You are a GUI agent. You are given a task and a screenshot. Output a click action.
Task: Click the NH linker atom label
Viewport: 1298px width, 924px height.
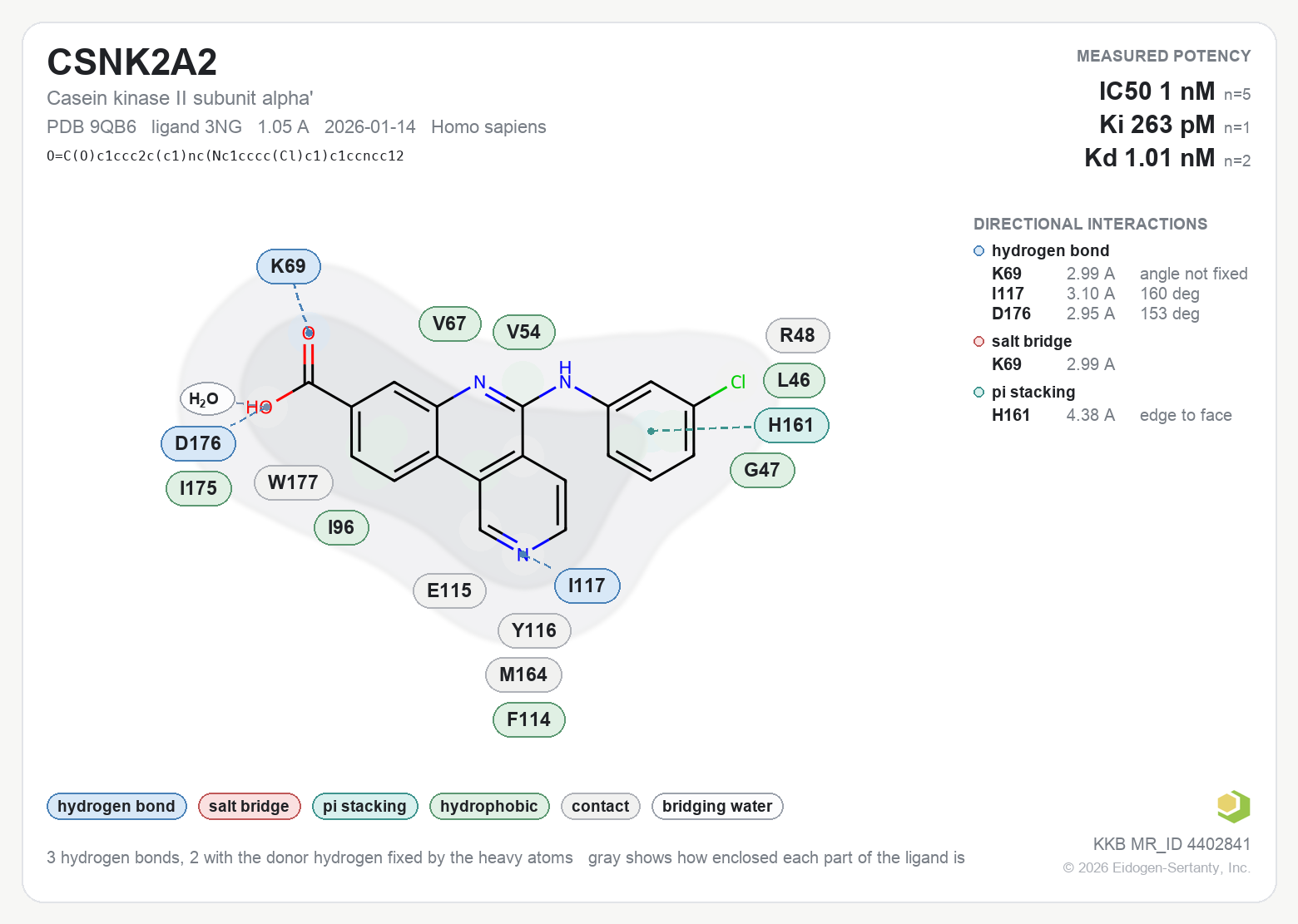click(x=565, y=375)
